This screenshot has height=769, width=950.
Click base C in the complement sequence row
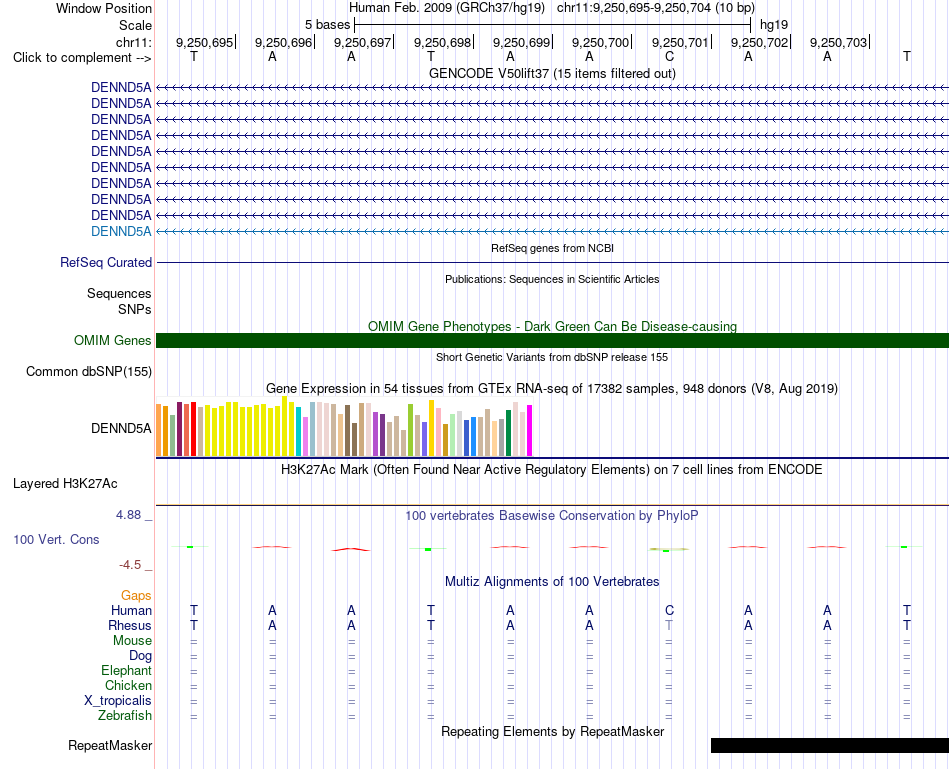coord(669,57)
